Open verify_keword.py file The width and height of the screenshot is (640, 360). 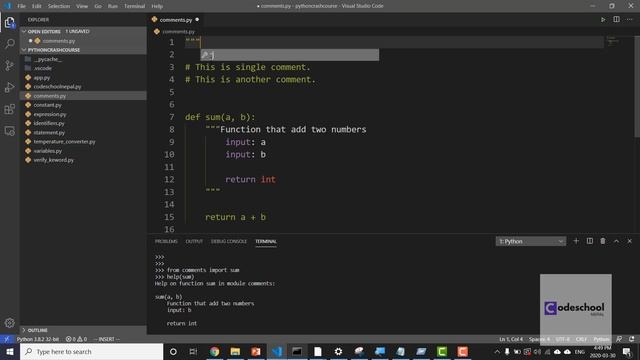coord(53,160)
